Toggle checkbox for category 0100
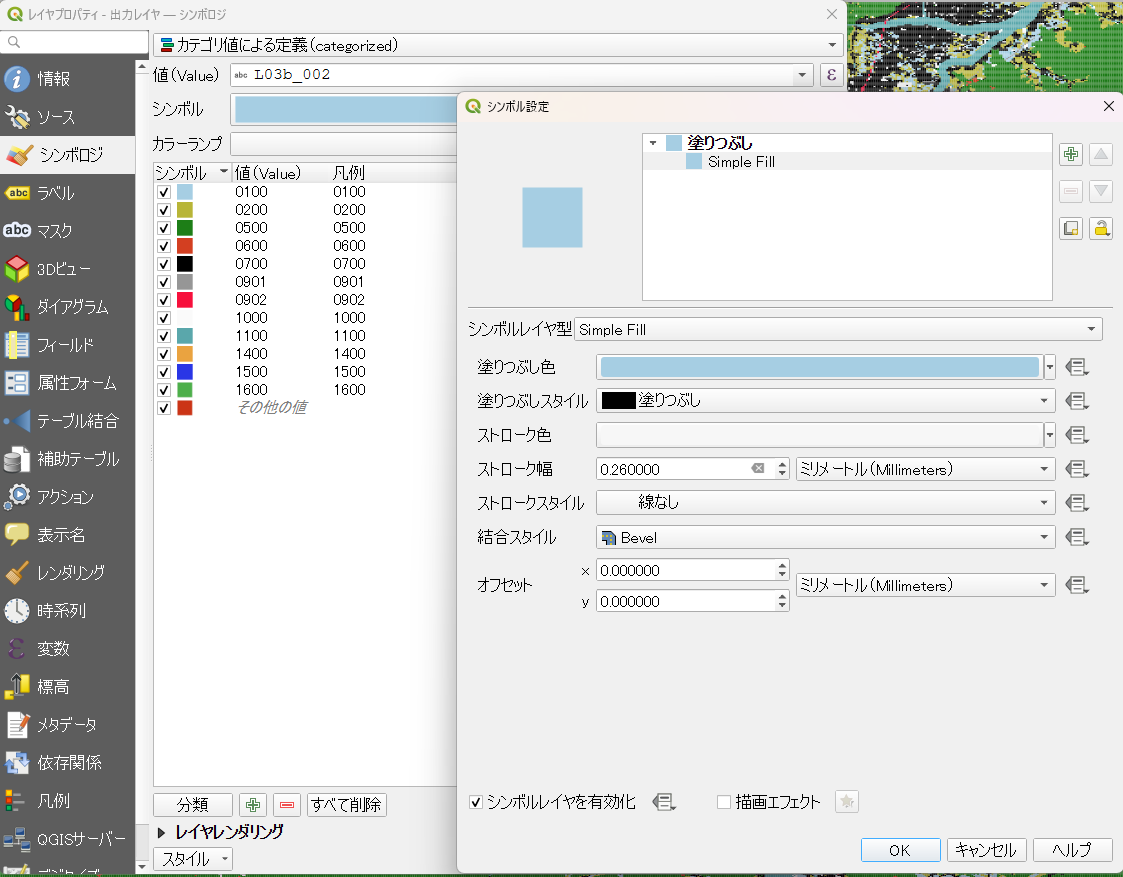The width and height of the screenshot is (1123, 877). pyautogui.click(x=164, y=192)
